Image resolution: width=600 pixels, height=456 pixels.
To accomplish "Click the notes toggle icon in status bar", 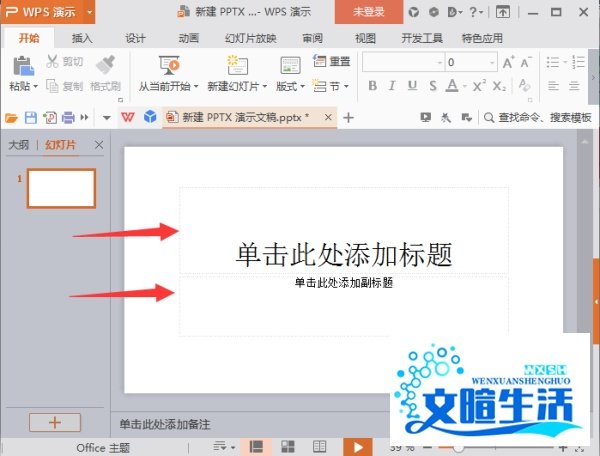I will [x=220, y=446].
